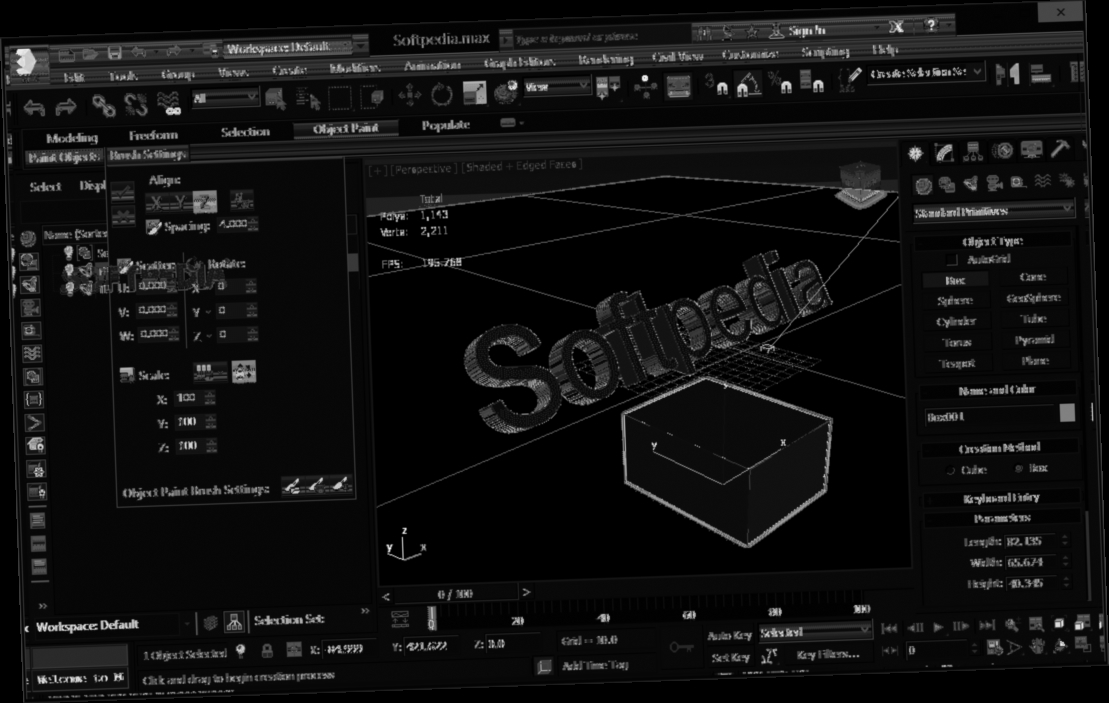Activate the Select and Rotate tool
1109x703 pixels.
(x=441, y=94)
